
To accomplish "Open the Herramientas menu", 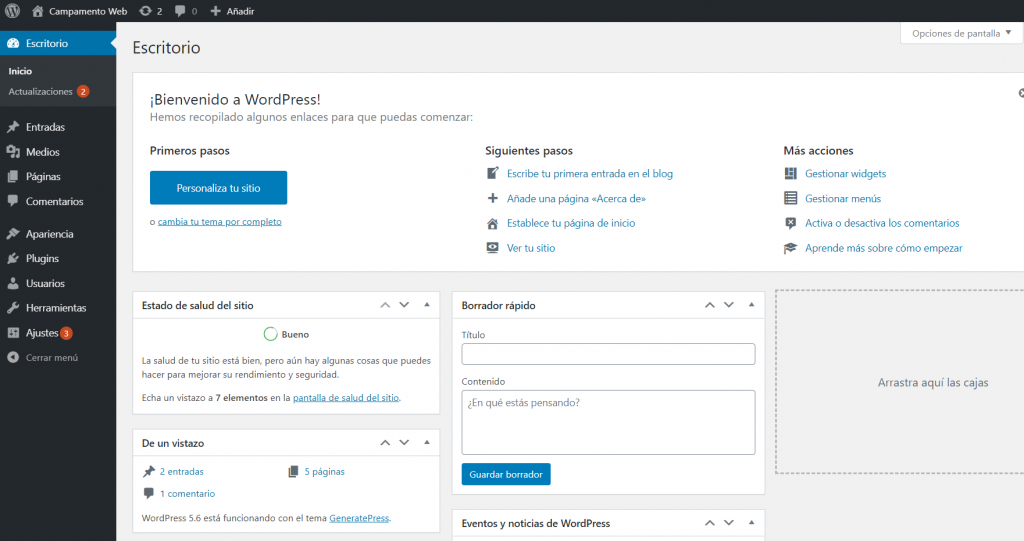I will pyautogui.click(x=56, y=308).
